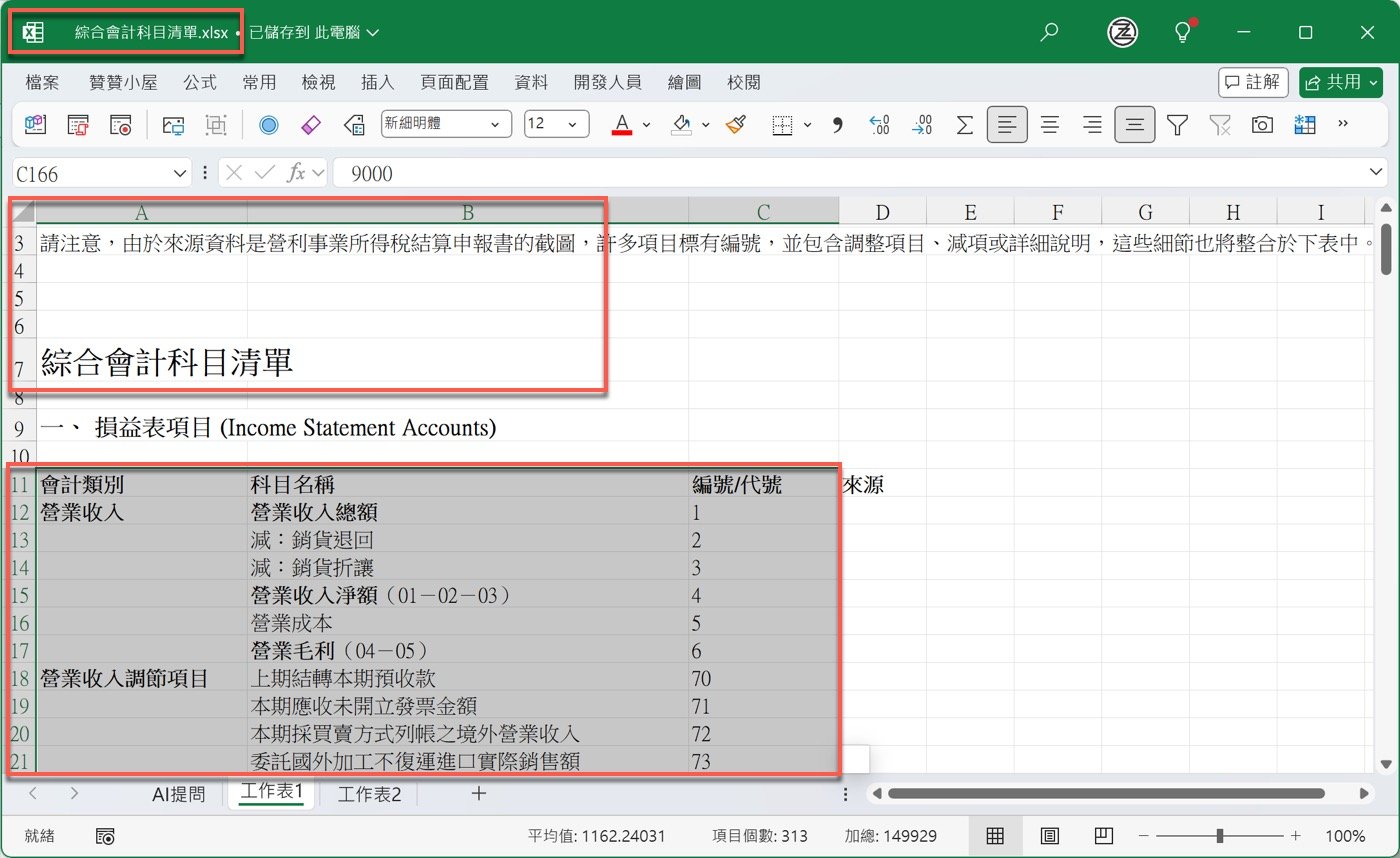The width and height of the screenshot is (1400, 858).
Task: Switch to page layout view in status bar
Action: coord(1051,836)
